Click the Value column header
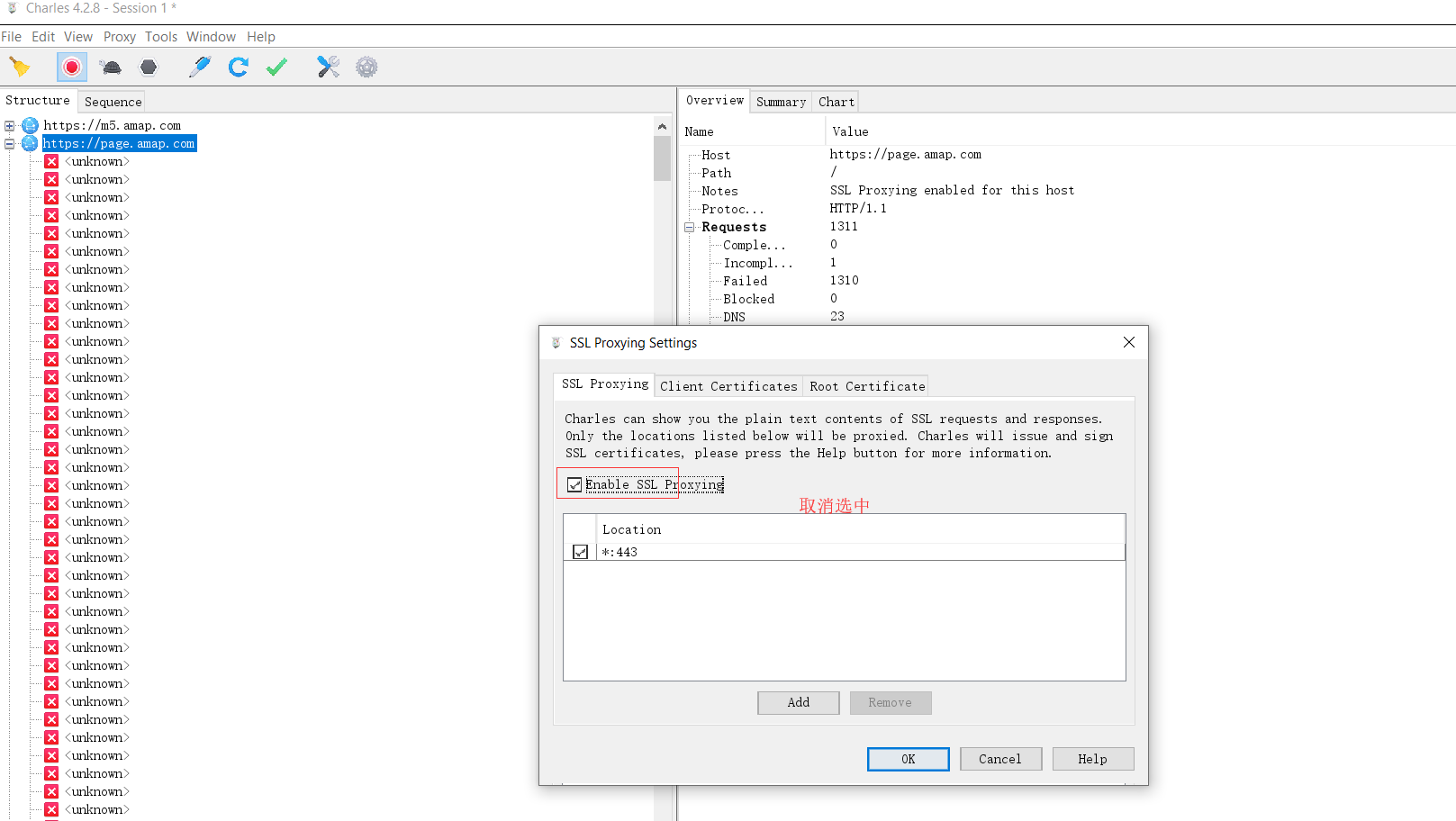Viewport: 1456px width, 821px height. coord(1139,131)
